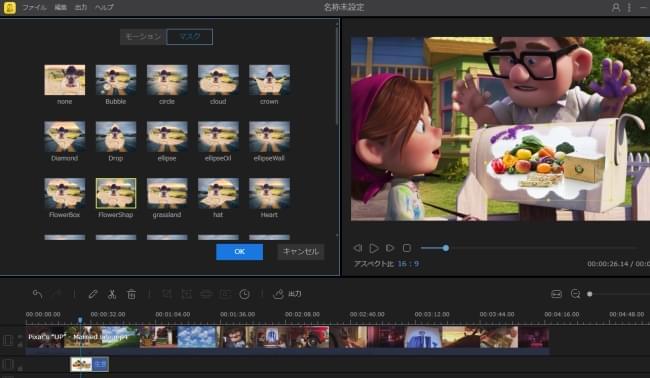Confirm with the blue OK button
Screen dimensions: 650x378
[239, 252]
